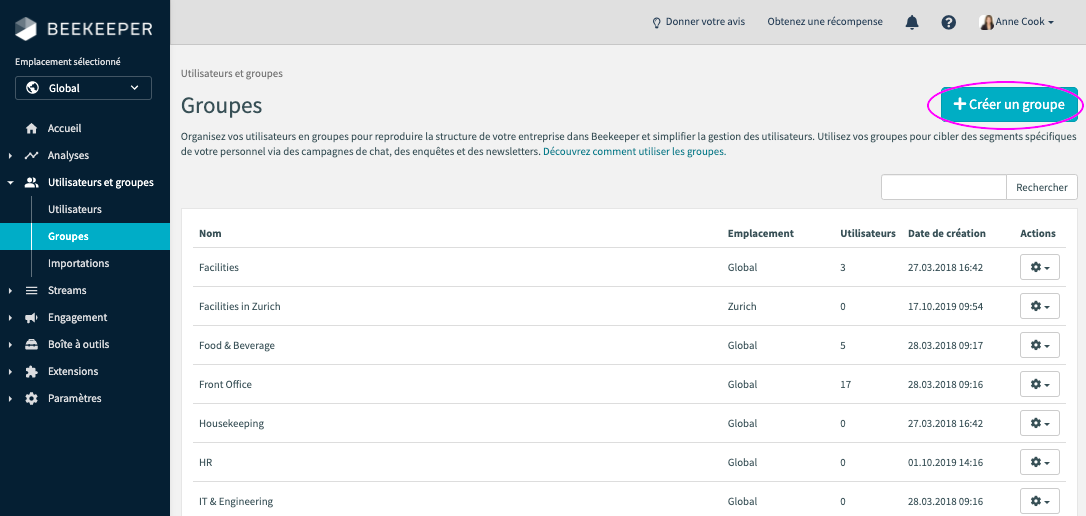This screenshot has width=1086, height=516.
Task: Open the gear actions menu for IT & Engineering
Action: (x=1040, y=501)
